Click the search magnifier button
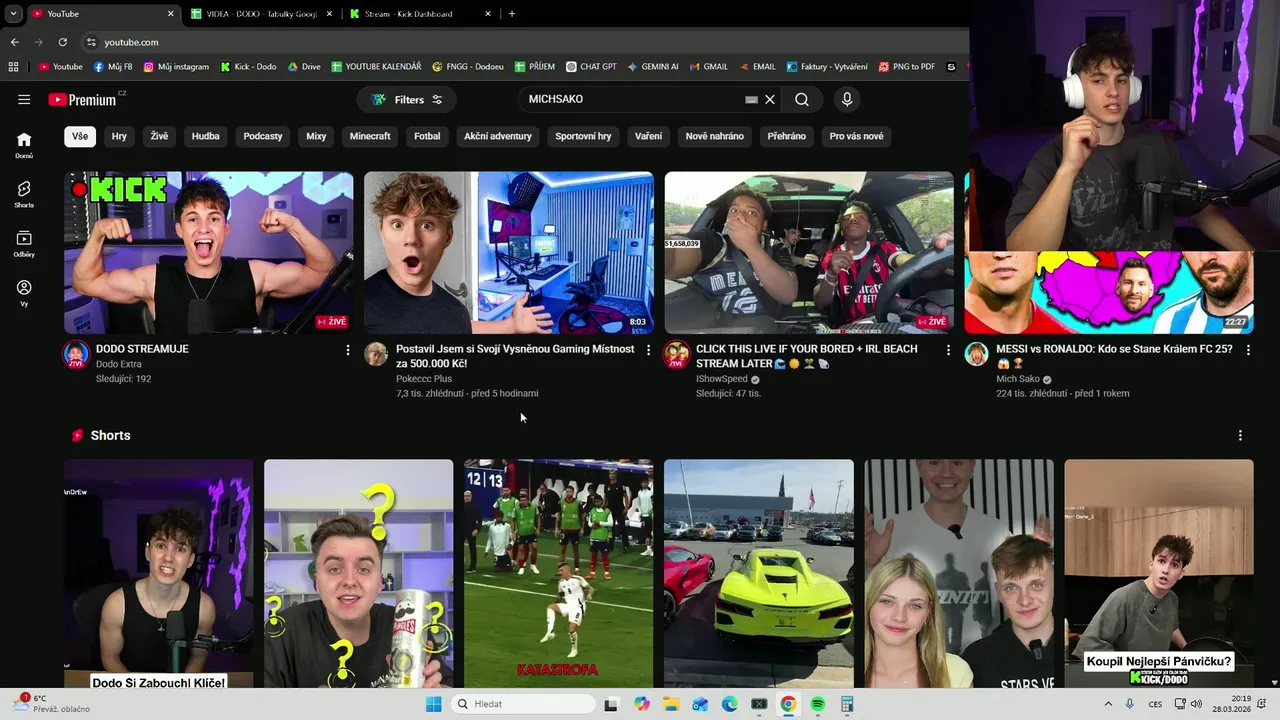 coord(802,99)
